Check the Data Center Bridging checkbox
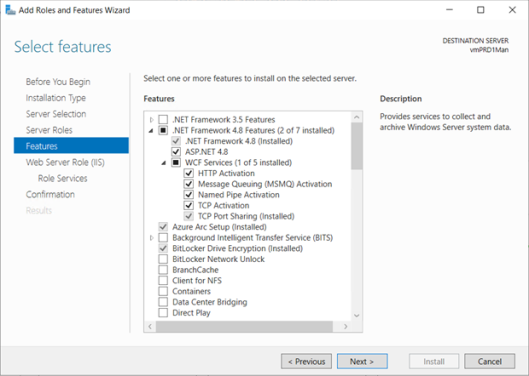This screenshot has height=376, width=529. click(x=163, y=302)
